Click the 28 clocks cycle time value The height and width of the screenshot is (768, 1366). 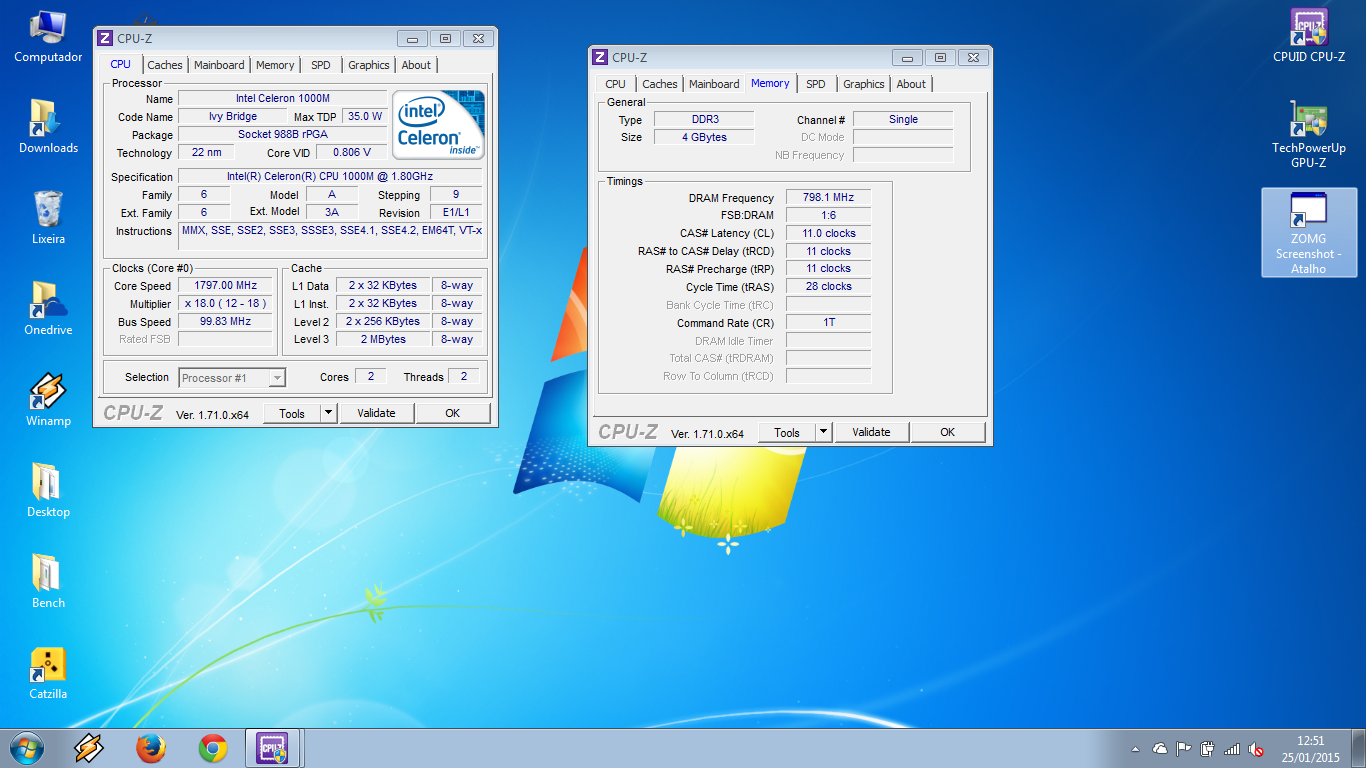(x=828, y=286)
